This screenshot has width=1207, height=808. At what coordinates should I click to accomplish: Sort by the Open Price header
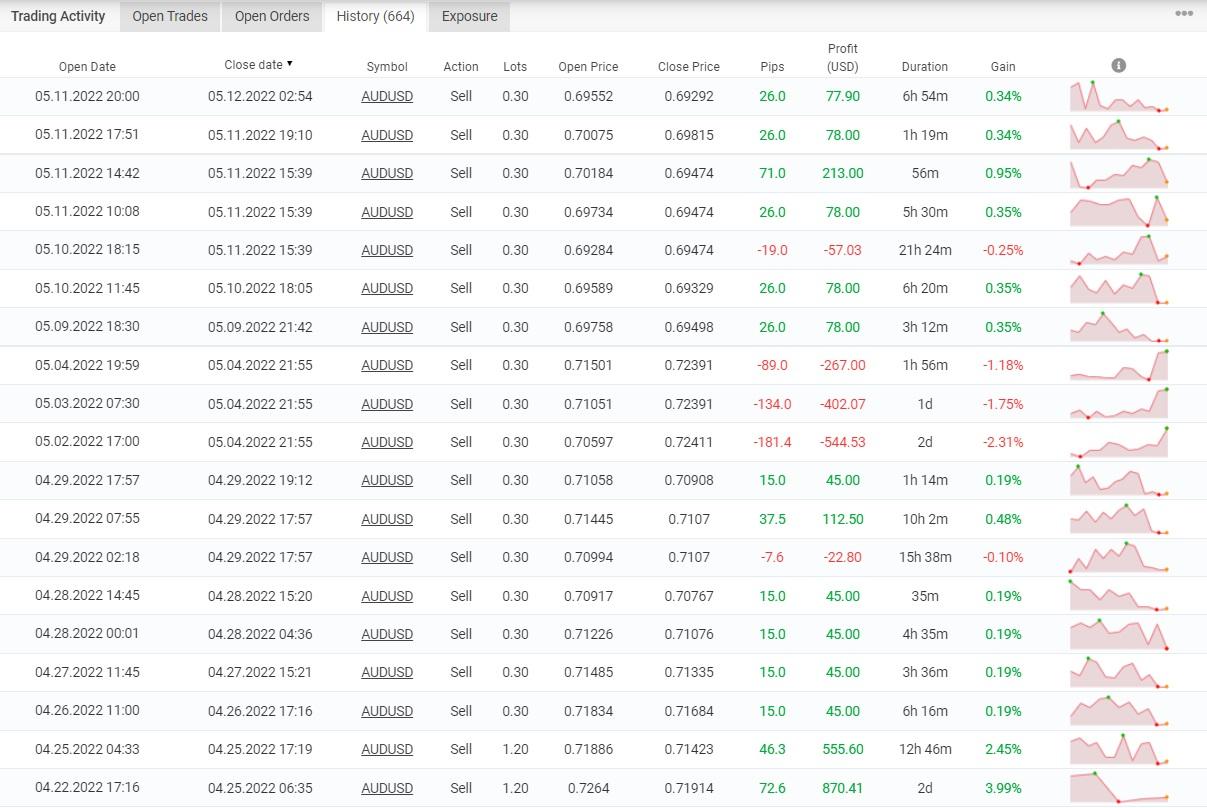[588, 67]
